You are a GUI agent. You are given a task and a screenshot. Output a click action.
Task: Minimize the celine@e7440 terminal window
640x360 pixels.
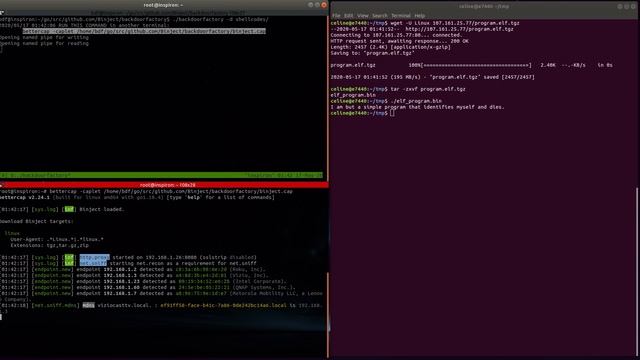click(x=620, y=7)
